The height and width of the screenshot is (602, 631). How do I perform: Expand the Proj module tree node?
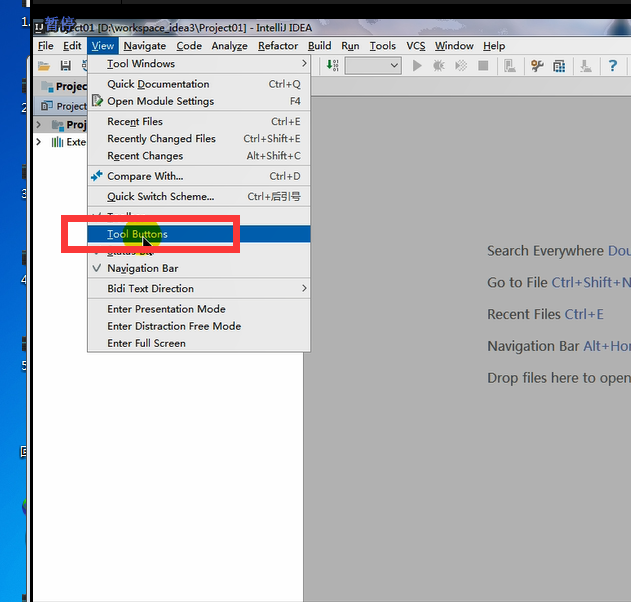pyautogui.click(x=39, y=125)
